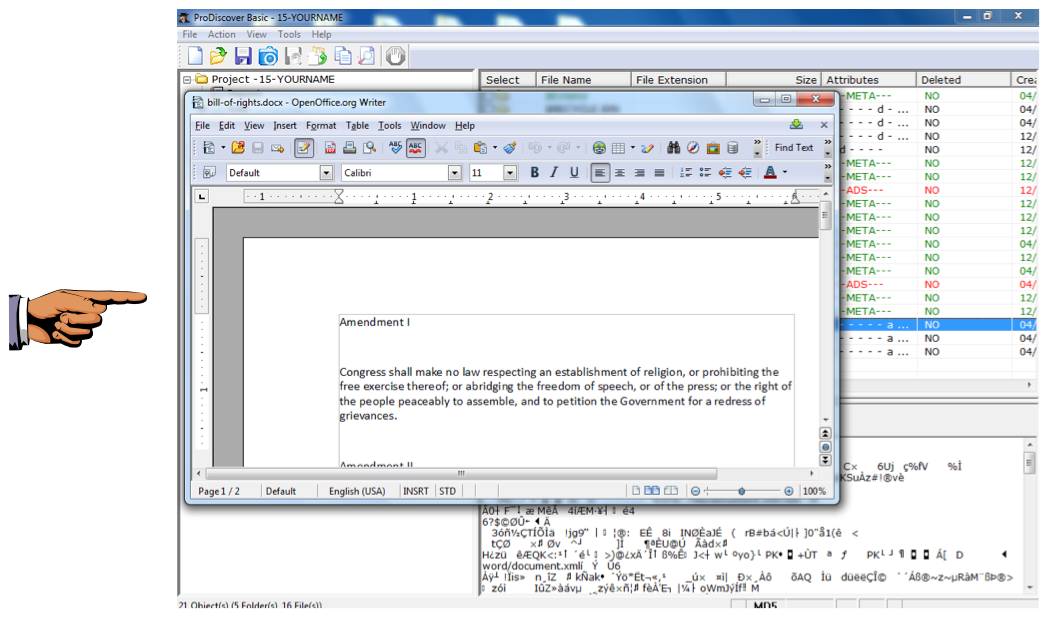
Task: Set Align Left in Writer
Action: pos(600,173)
